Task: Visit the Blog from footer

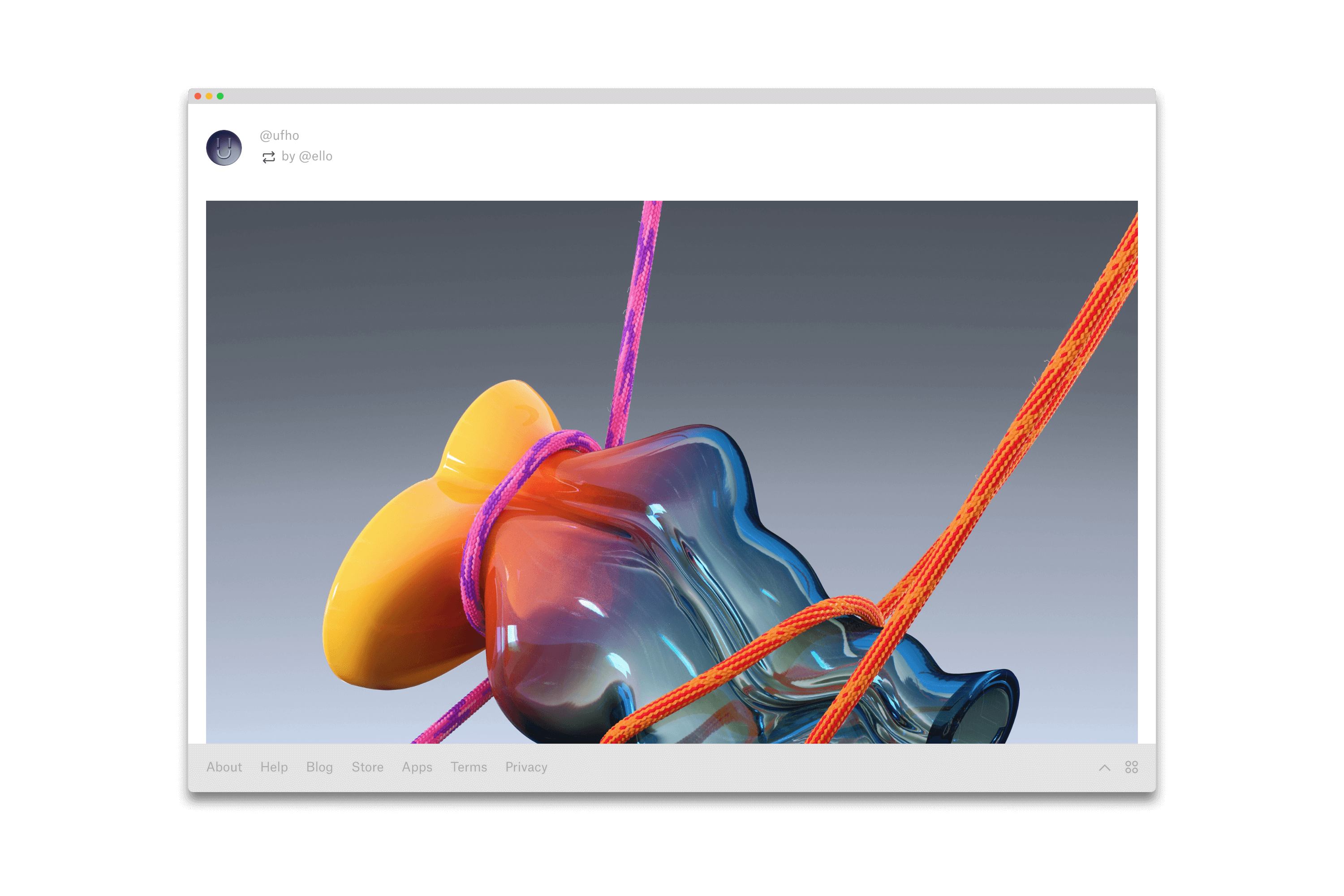Action: tap(319, 767)
